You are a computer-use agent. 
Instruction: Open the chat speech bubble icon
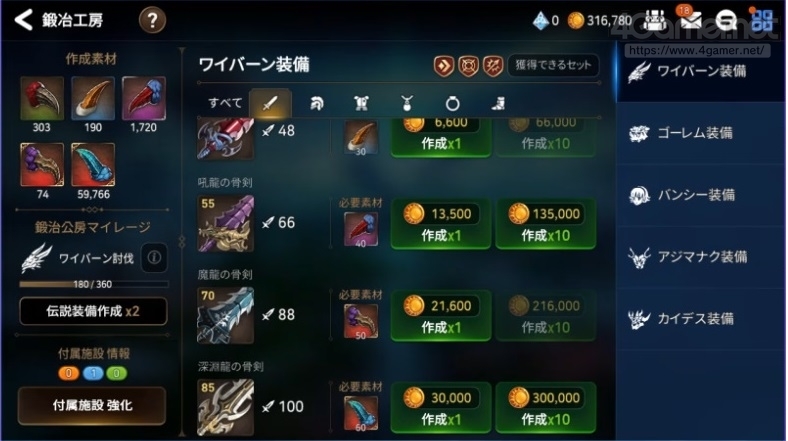pyautogui.click(x=726, y=21)
